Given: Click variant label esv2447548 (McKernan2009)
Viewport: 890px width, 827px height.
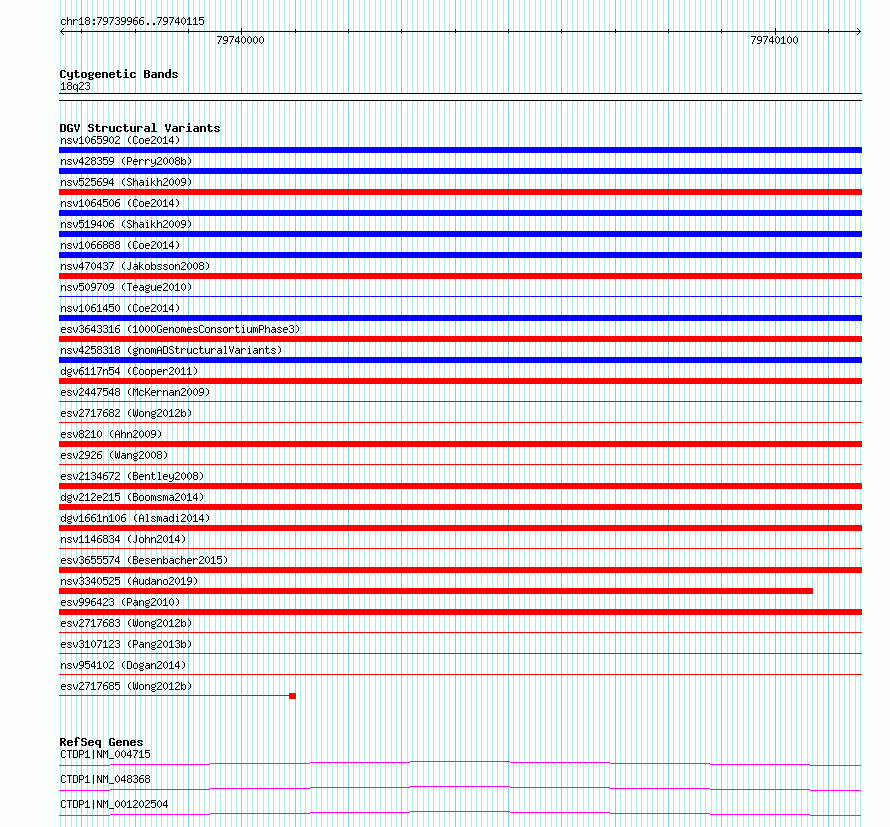Looking at the screenshot, I should (x=135, y=392).
